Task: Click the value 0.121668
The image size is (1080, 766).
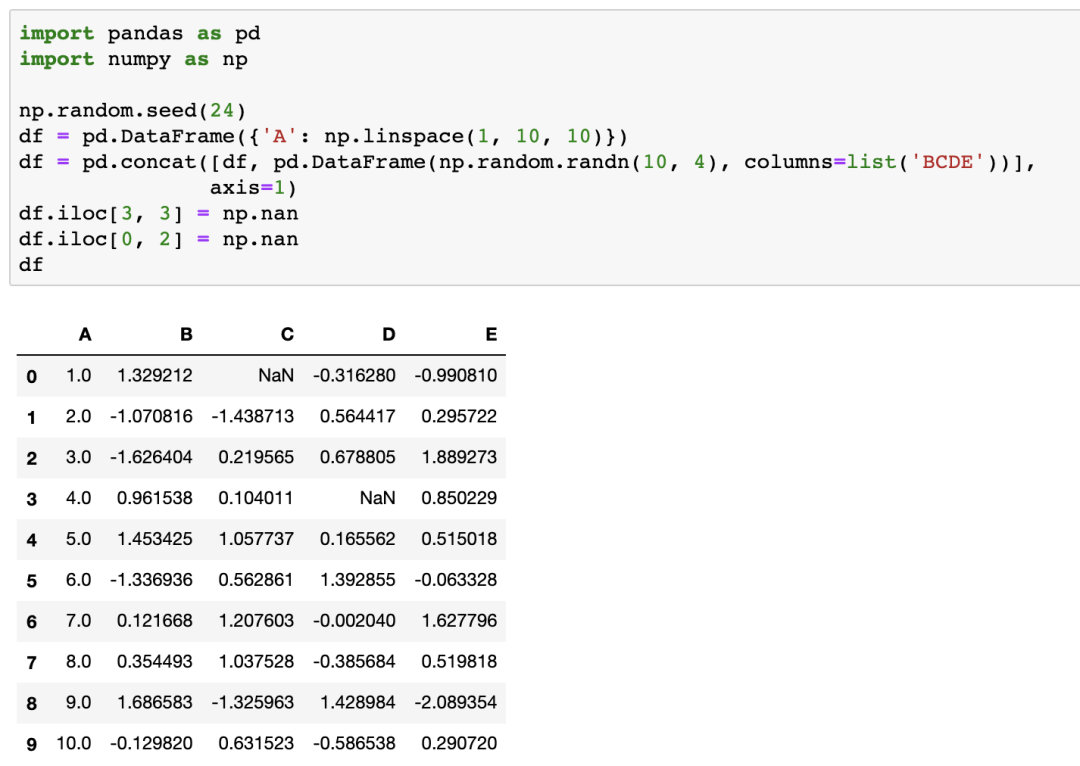Action: [x=154, y=621]
